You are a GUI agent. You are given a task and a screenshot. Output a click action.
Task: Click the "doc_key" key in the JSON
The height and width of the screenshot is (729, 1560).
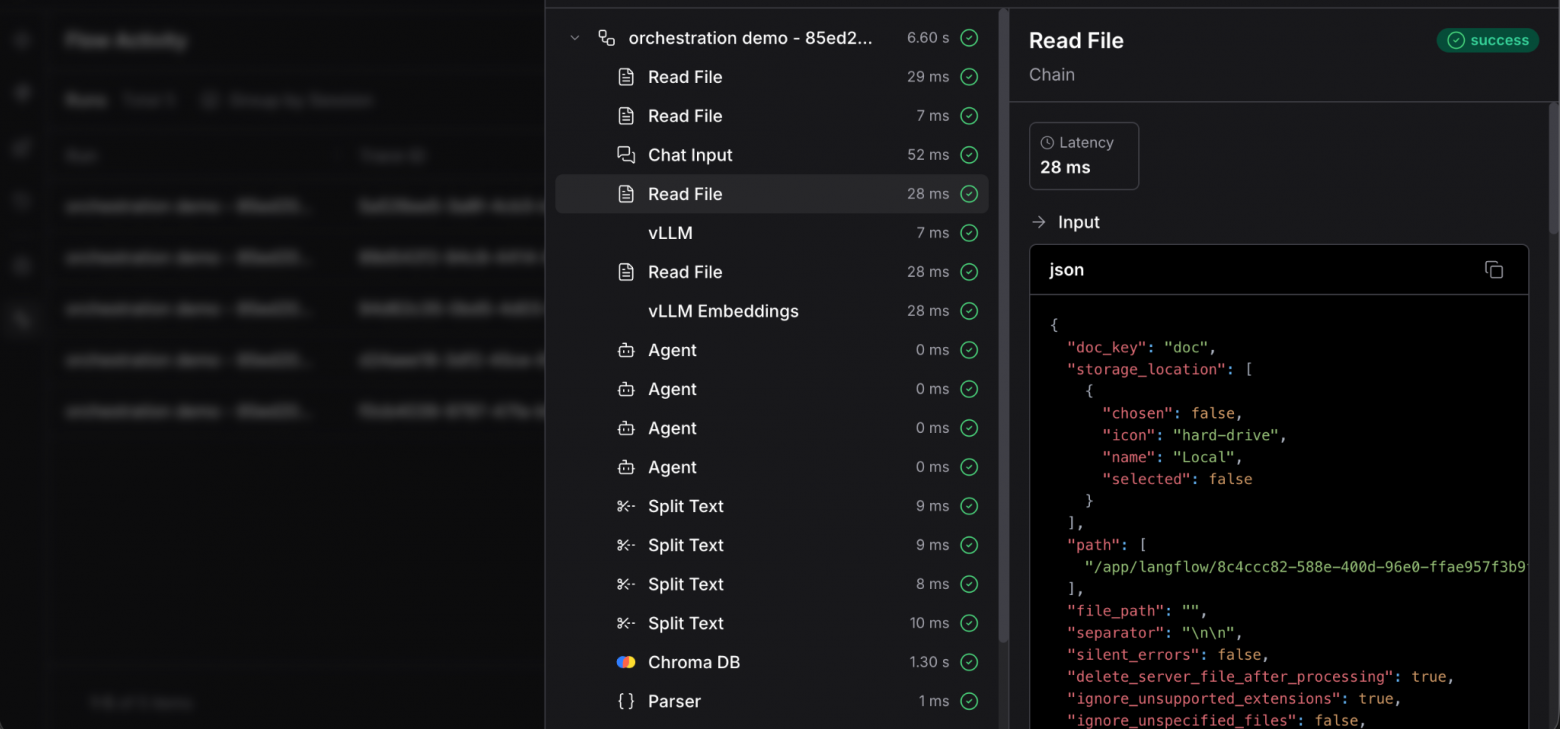coord(1107,347)
